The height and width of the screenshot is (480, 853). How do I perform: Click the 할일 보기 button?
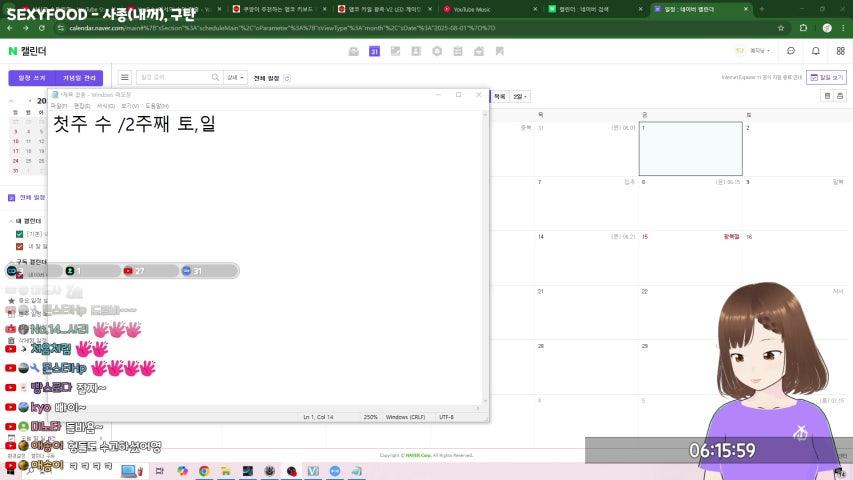[x=826, y=77]
